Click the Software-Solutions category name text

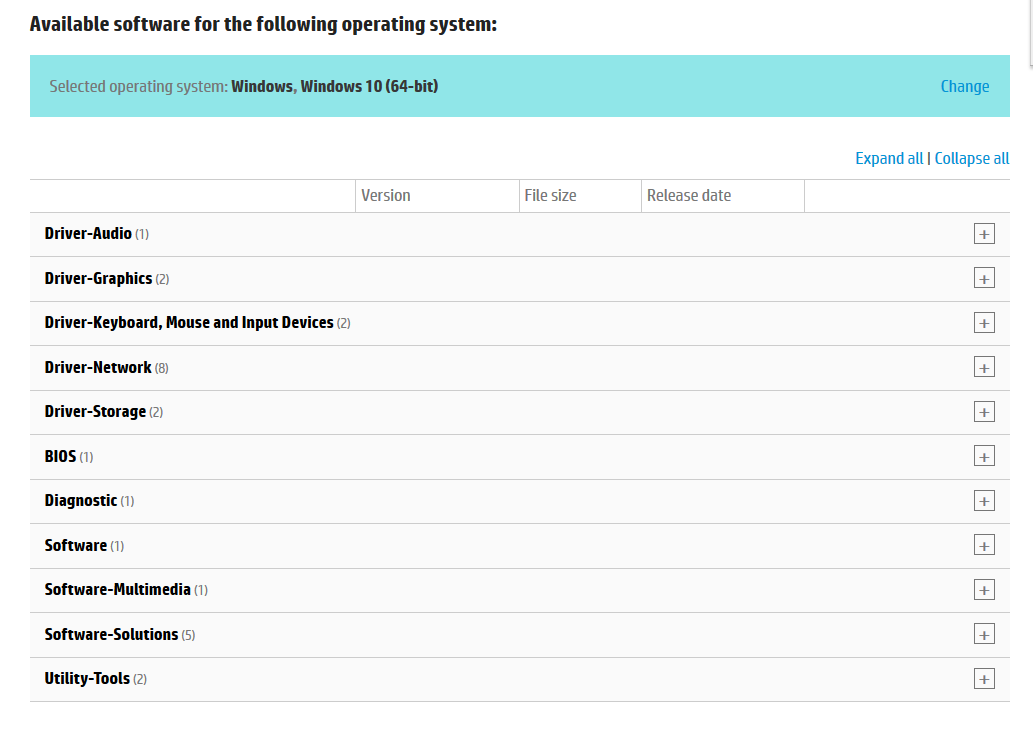pos(111,634)
